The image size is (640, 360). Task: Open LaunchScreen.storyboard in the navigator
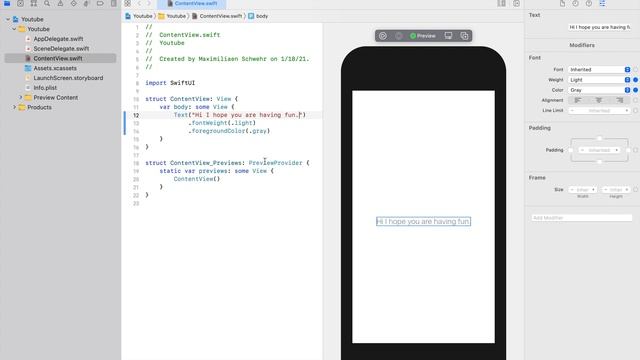click(x=68, y=78)
